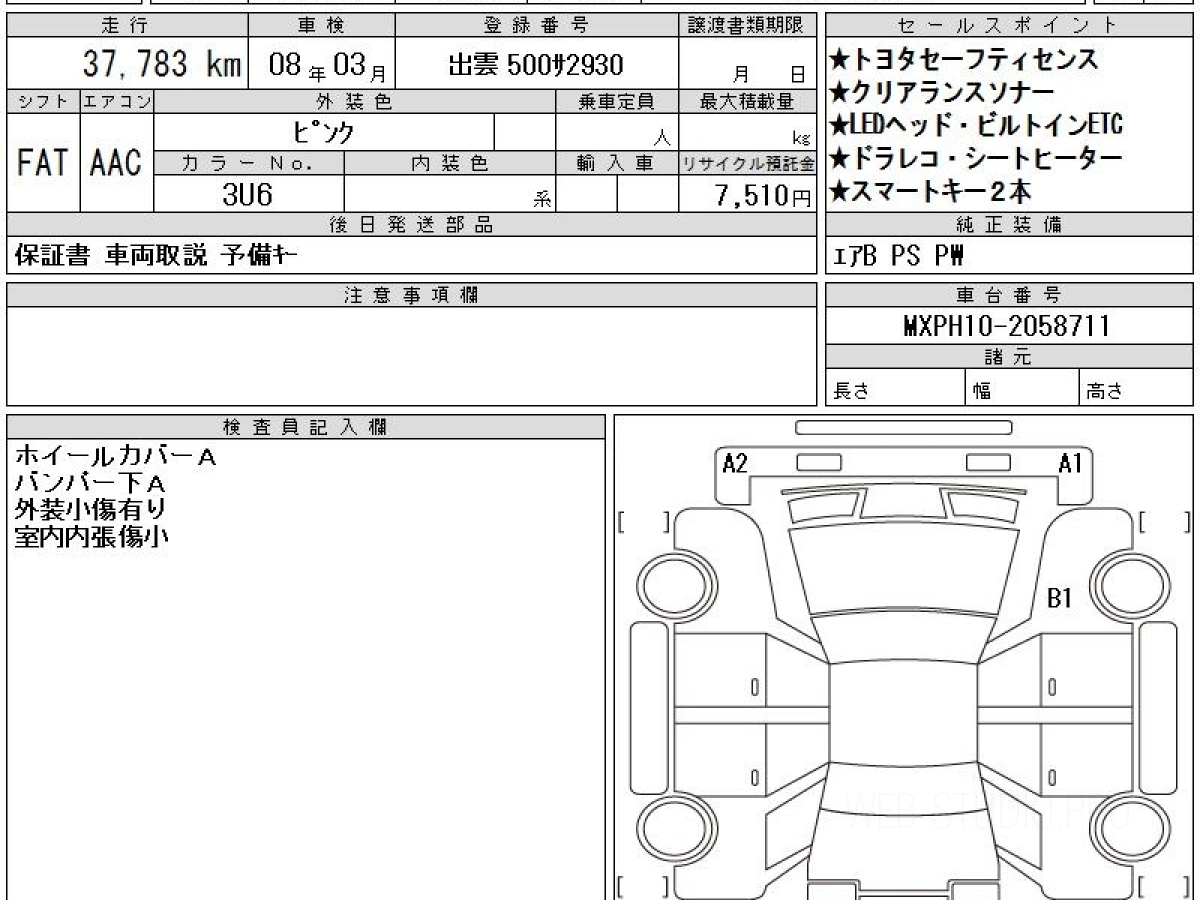Screen dimensions: 1200x900
Task: Click the 車検 header cell
Action: 321,26
